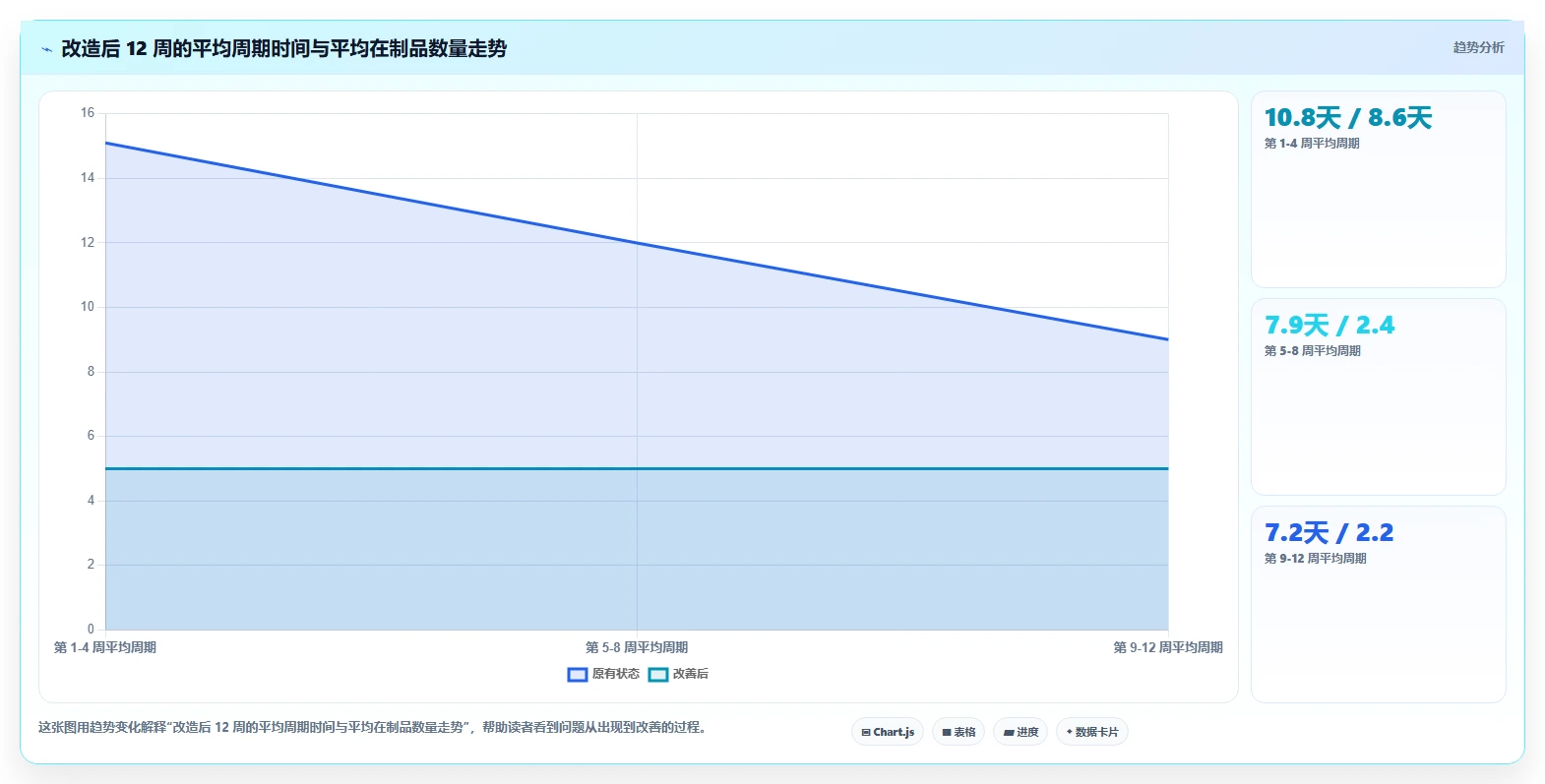This screenshot has height=784, width=1545.
Task: Open the 10.8天 / 8.6天 data card
Action: click(x=1378, y=190)
